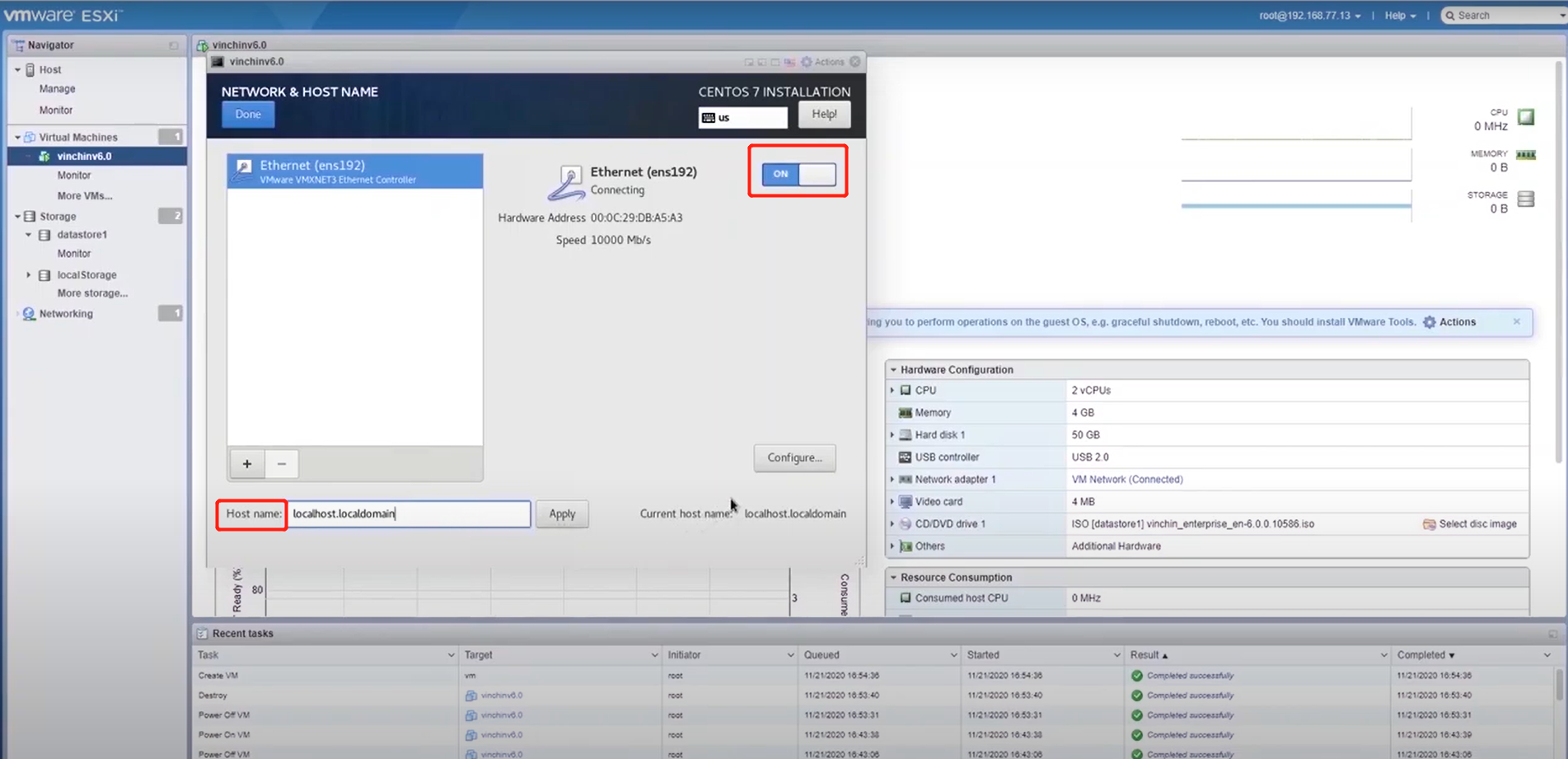The image size is (1568, 759).
Task: Open the root@192.168.77.13 user menu
Action: point(1309,16)
